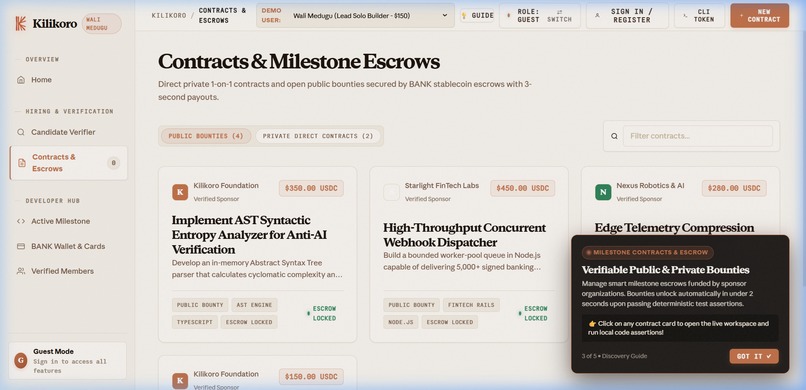This screenshot has width=806, height=390.
Task: Click ESCROW LOCKED tag beside NODE.JS
Action: 450,322
